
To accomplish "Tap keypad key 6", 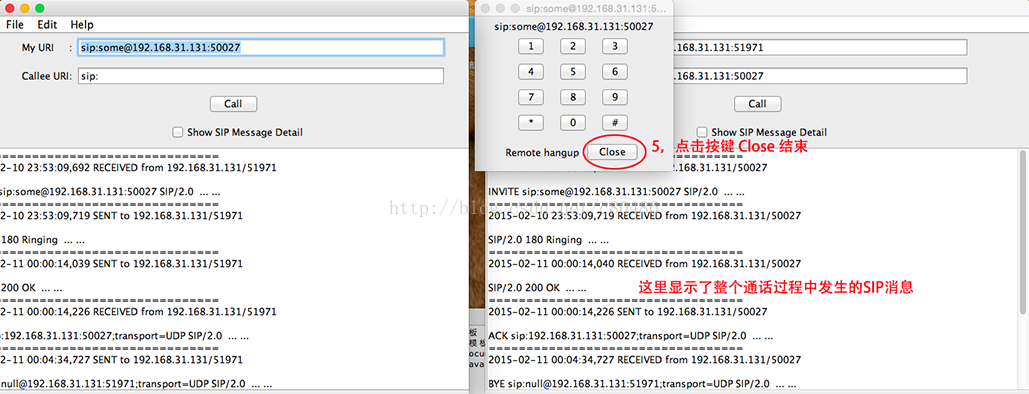I will pyautogui.click(x=615, y=72).
